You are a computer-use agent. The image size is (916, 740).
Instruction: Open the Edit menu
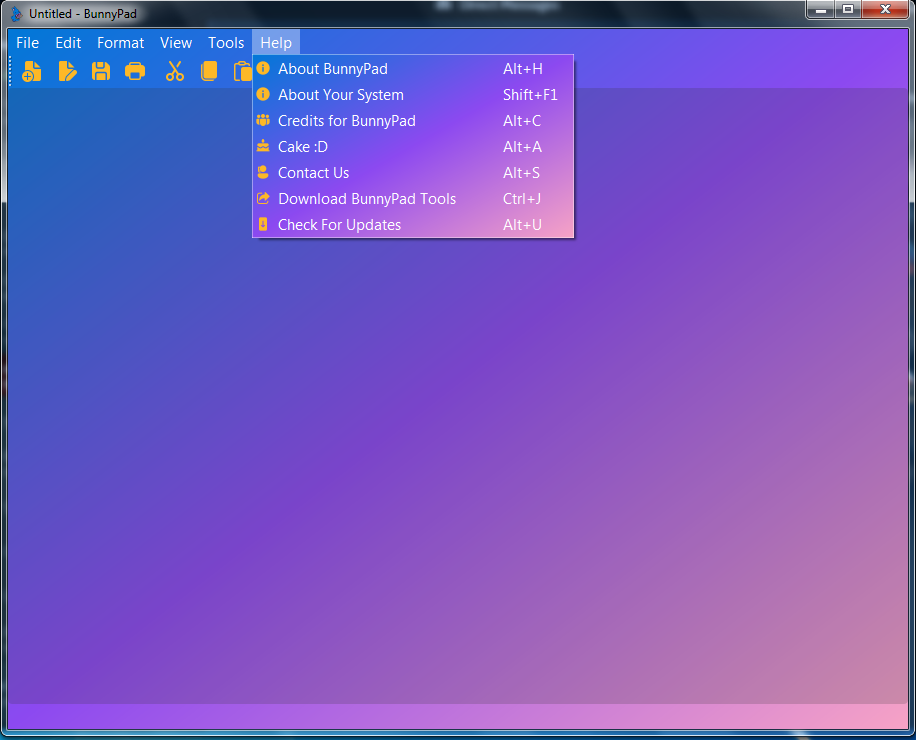(68, 43)
